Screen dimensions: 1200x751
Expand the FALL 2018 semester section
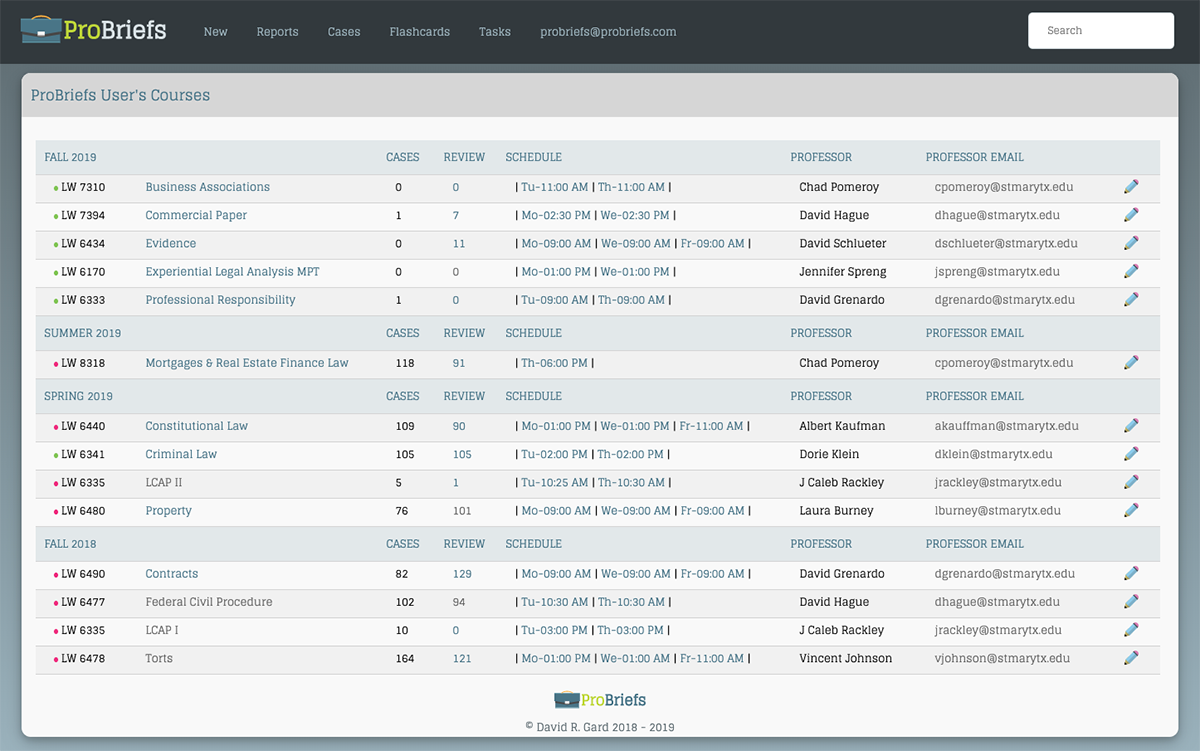[x=69, y=544]
